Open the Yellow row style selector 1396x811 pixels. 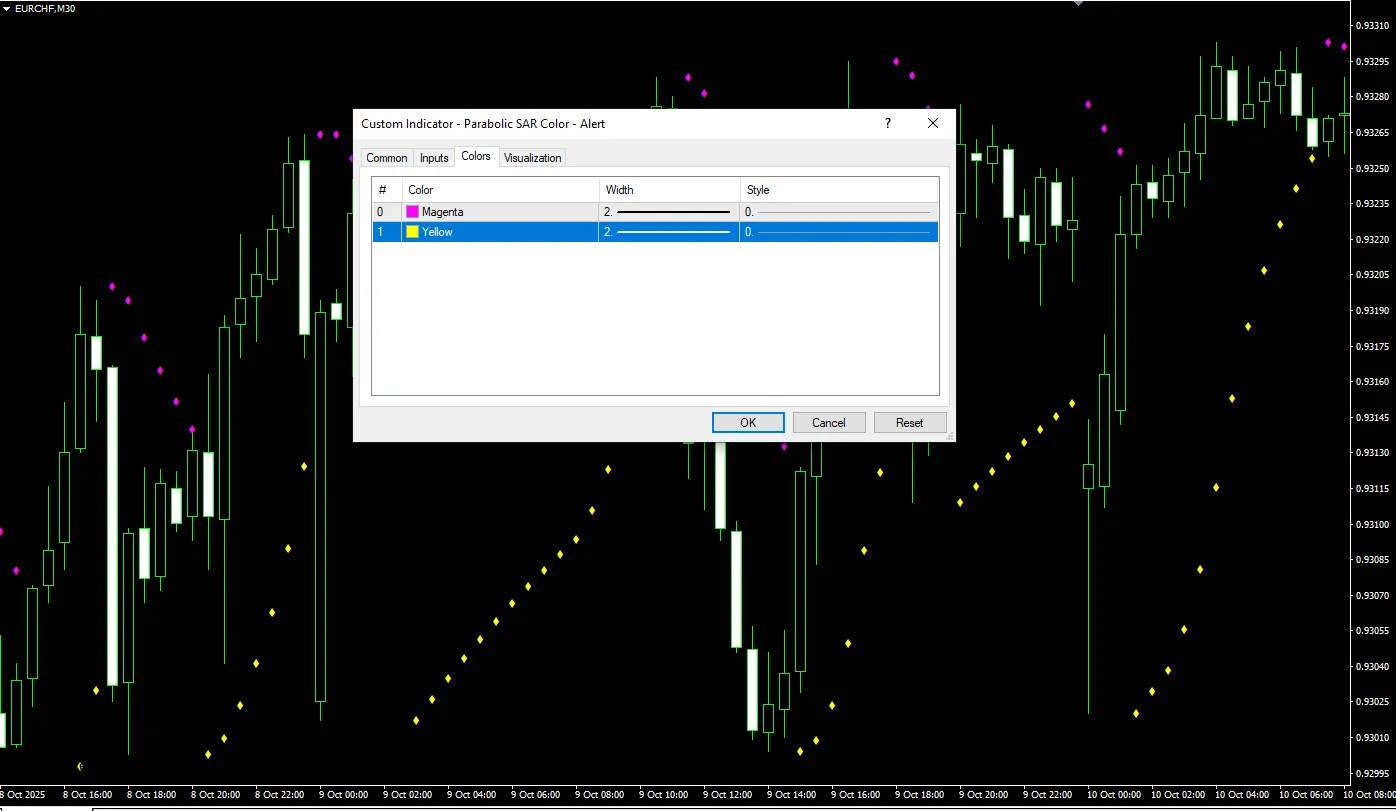[838, 232]
